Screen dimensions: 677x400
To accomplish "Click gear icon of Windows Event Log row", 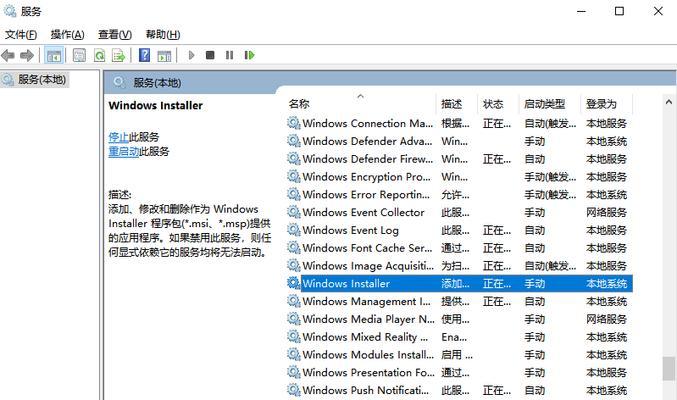I will 294,230.
